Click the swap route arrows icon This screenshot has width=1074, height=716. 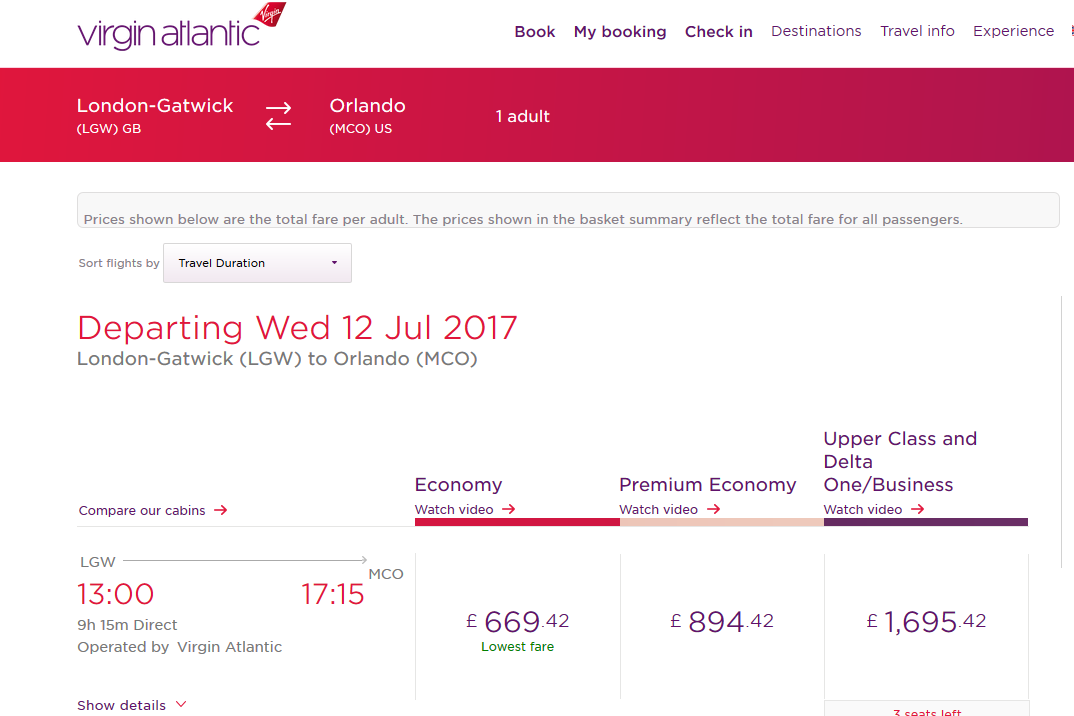278,116
